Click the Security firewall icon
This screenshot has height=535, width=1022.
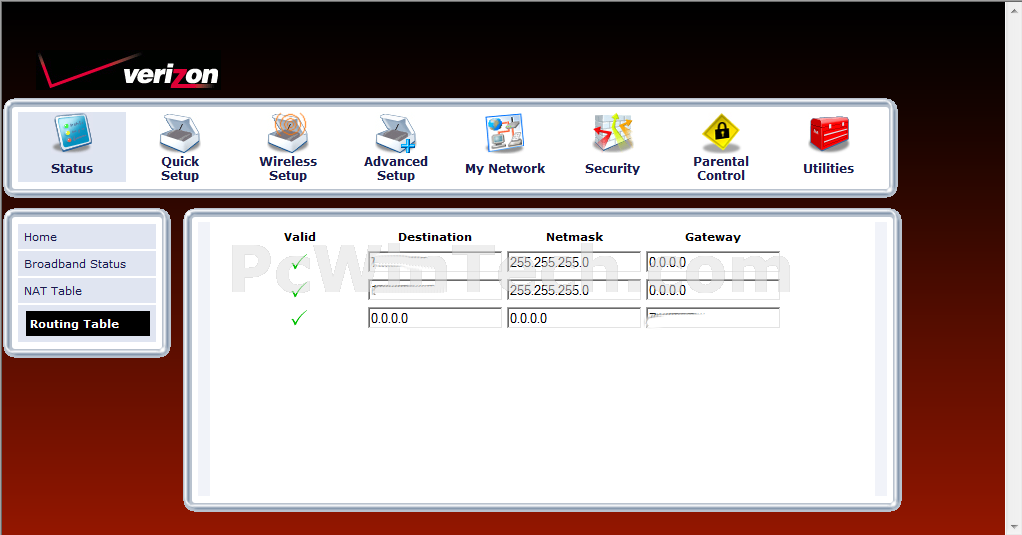612,134
